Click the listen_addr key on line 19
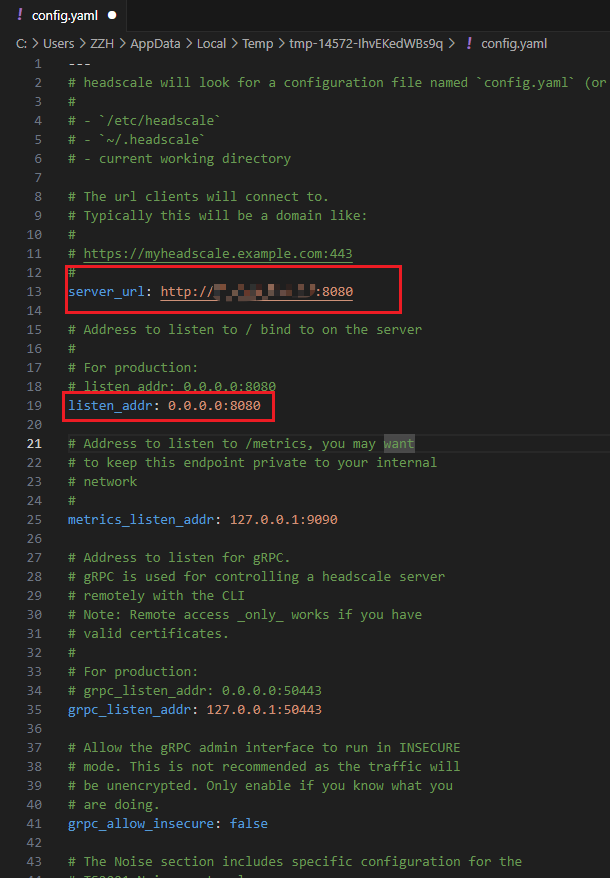This screenshot has height=878, width=610. tap(110, 405)
